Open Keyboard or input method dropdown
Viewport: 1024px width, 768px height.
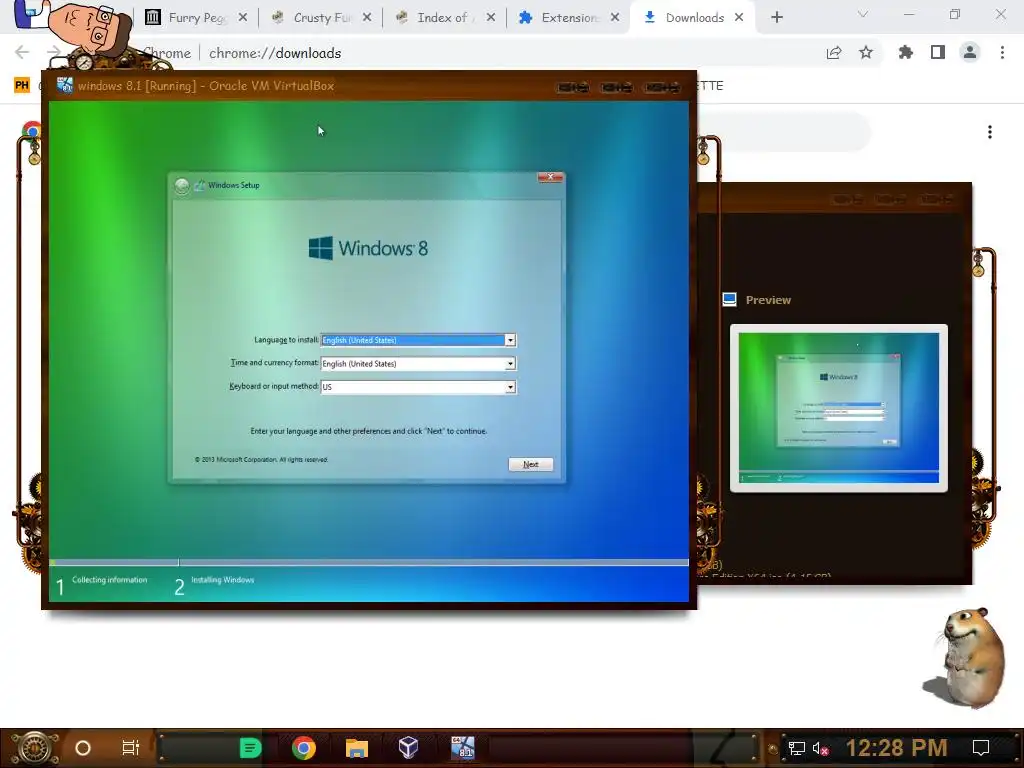click(418, 387)
